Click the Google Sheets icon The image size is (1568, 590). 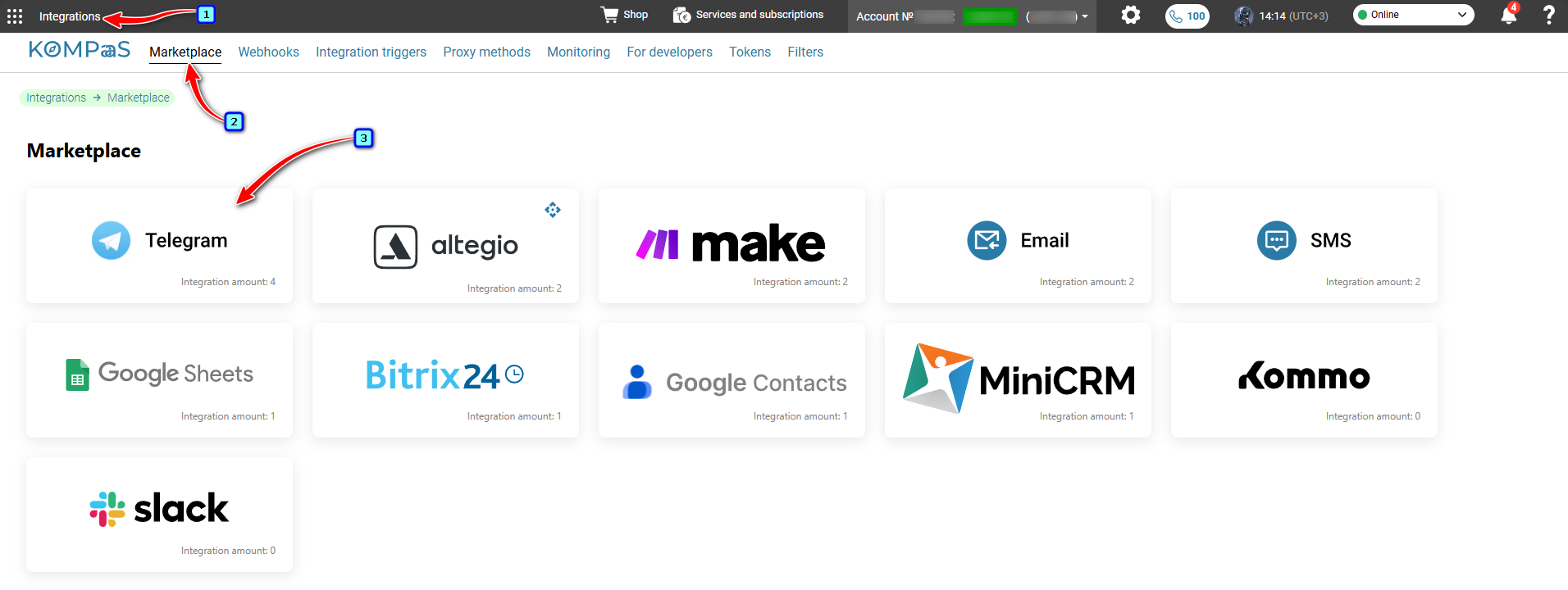[x=77, y=374]
